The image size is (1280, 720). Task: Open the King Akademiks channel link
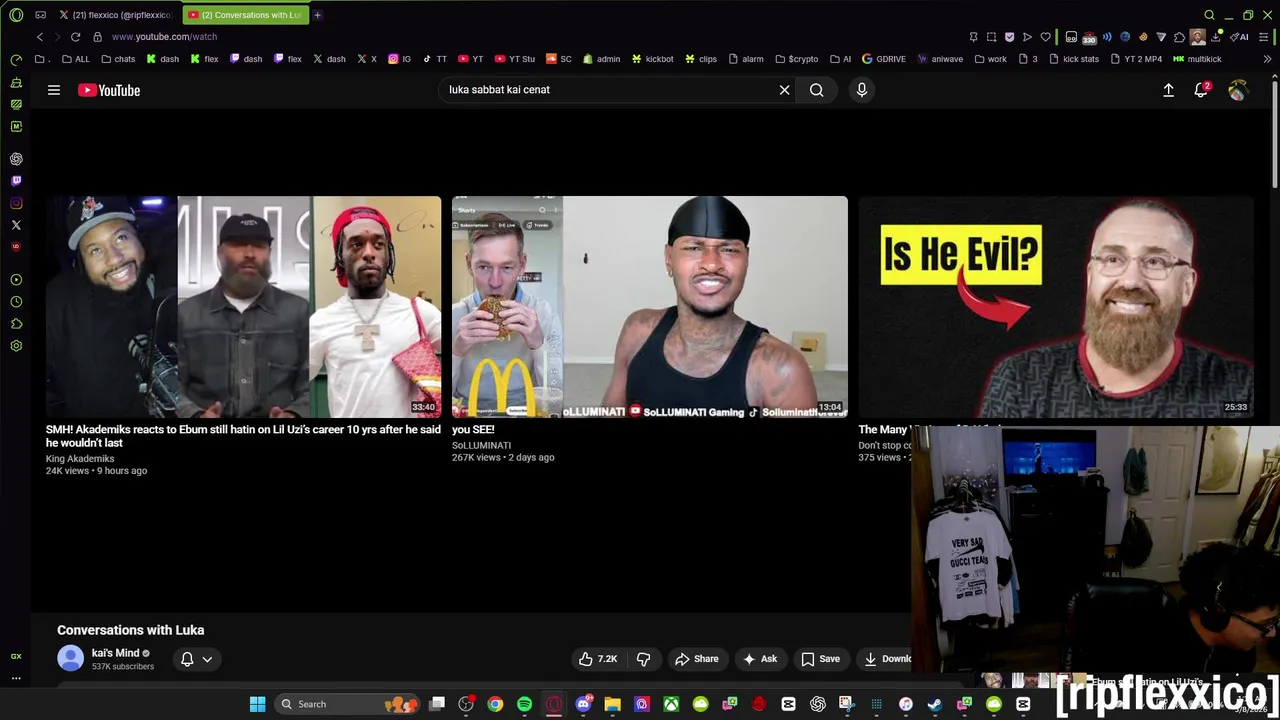coord(80,459)
